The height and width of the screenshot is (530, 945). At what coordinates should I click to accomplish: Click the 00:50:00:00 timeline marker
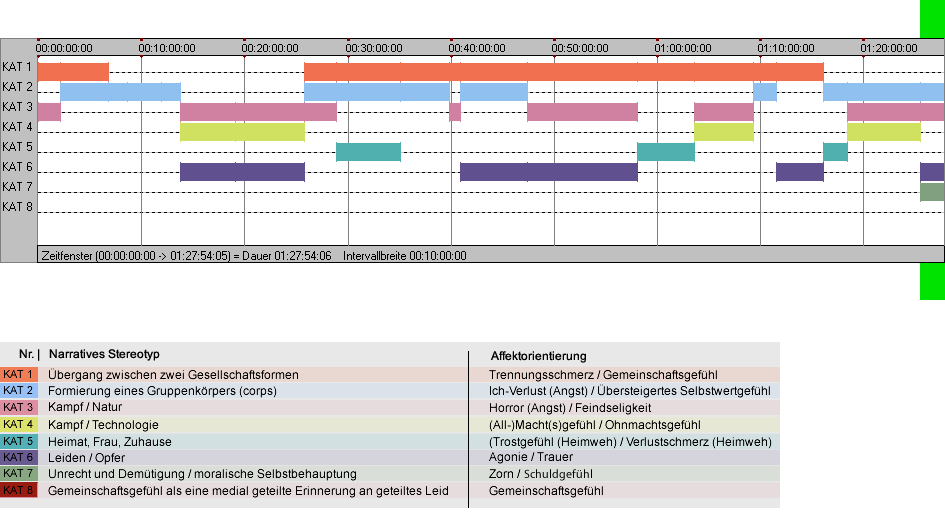580,48
